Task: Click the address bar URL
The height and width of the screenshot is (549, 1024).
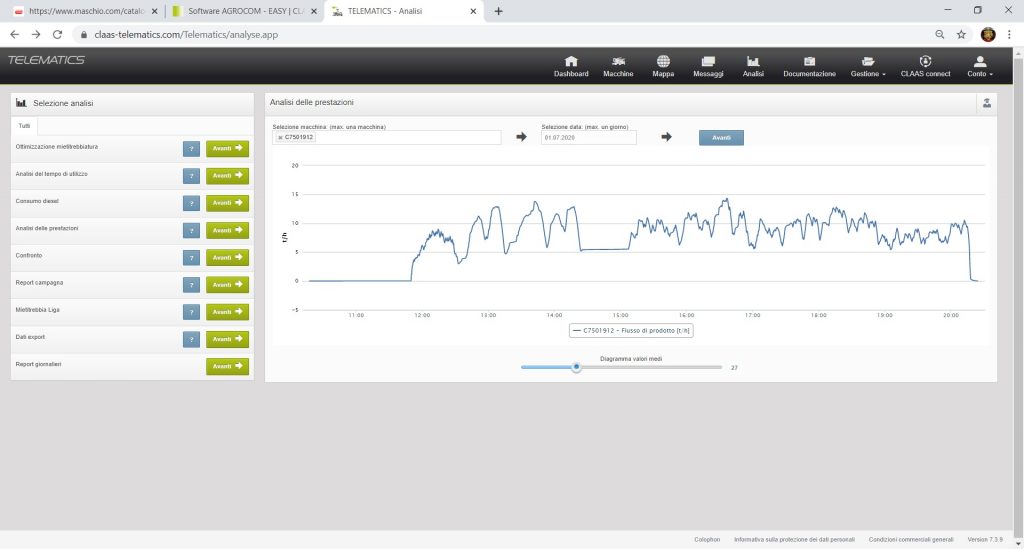Action: 186,35
